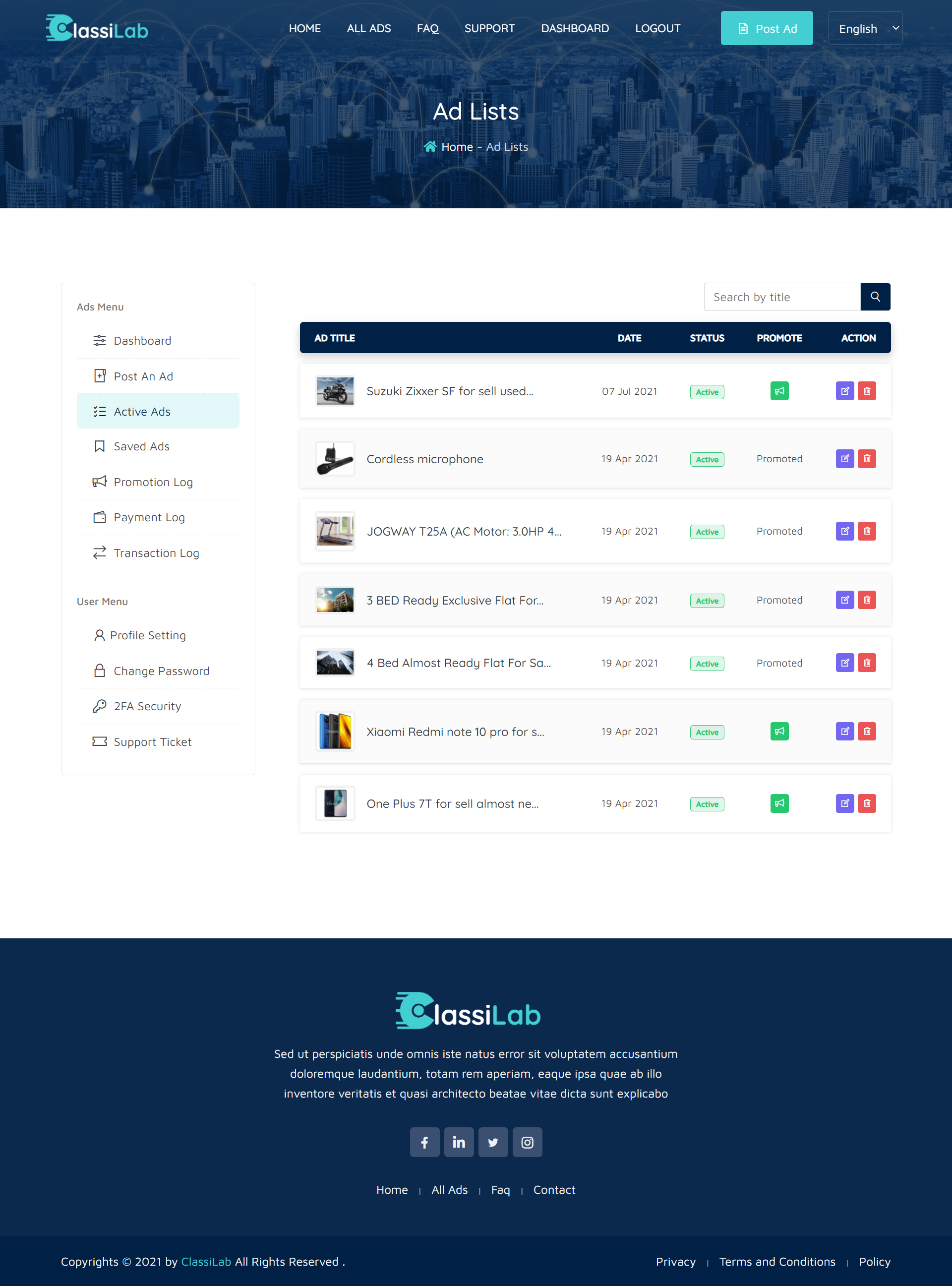
Task: Focus the Search by title field
Action: [781, 297]
